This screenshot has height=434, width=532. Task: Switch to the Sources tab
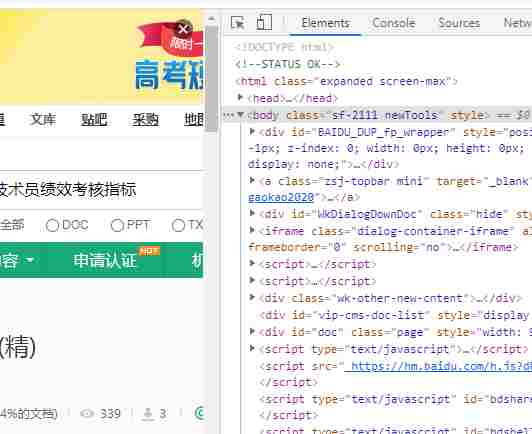(459, 23)
